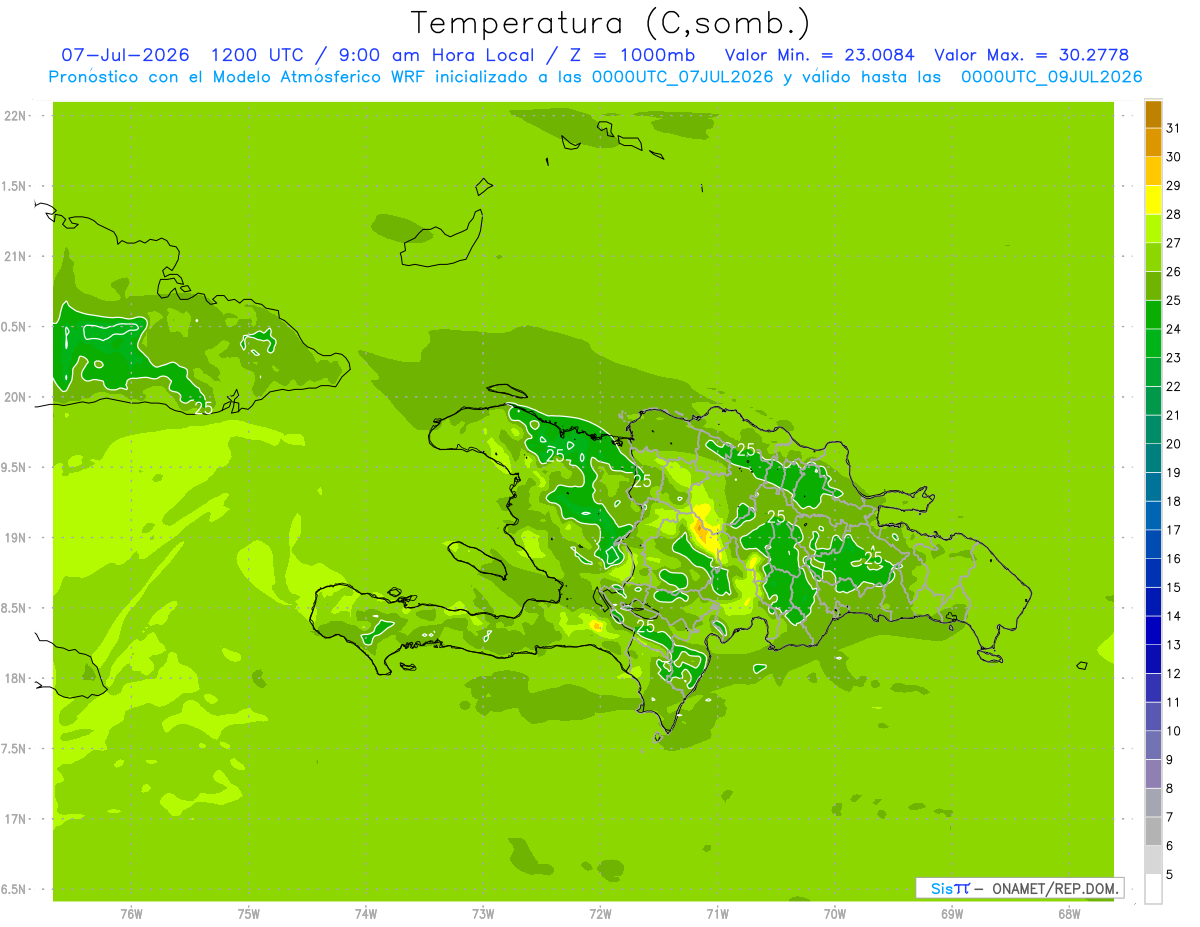The height and width of the screenshot is (927, 1200).
Task: Select the teal 19 swatch in the color bar
Action: tap(1153, 458)
